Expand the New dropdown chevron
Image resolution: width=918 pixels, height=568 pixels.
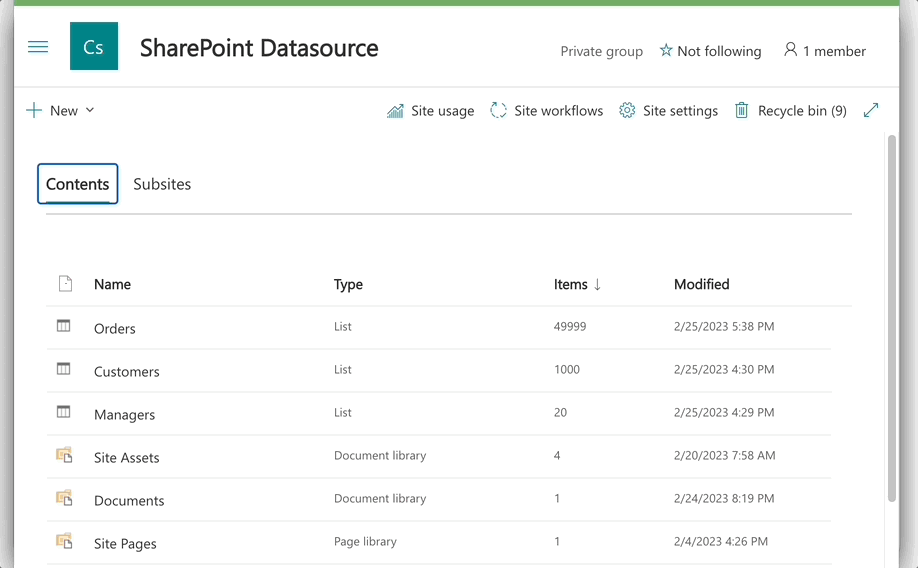(x=90, y=110)
